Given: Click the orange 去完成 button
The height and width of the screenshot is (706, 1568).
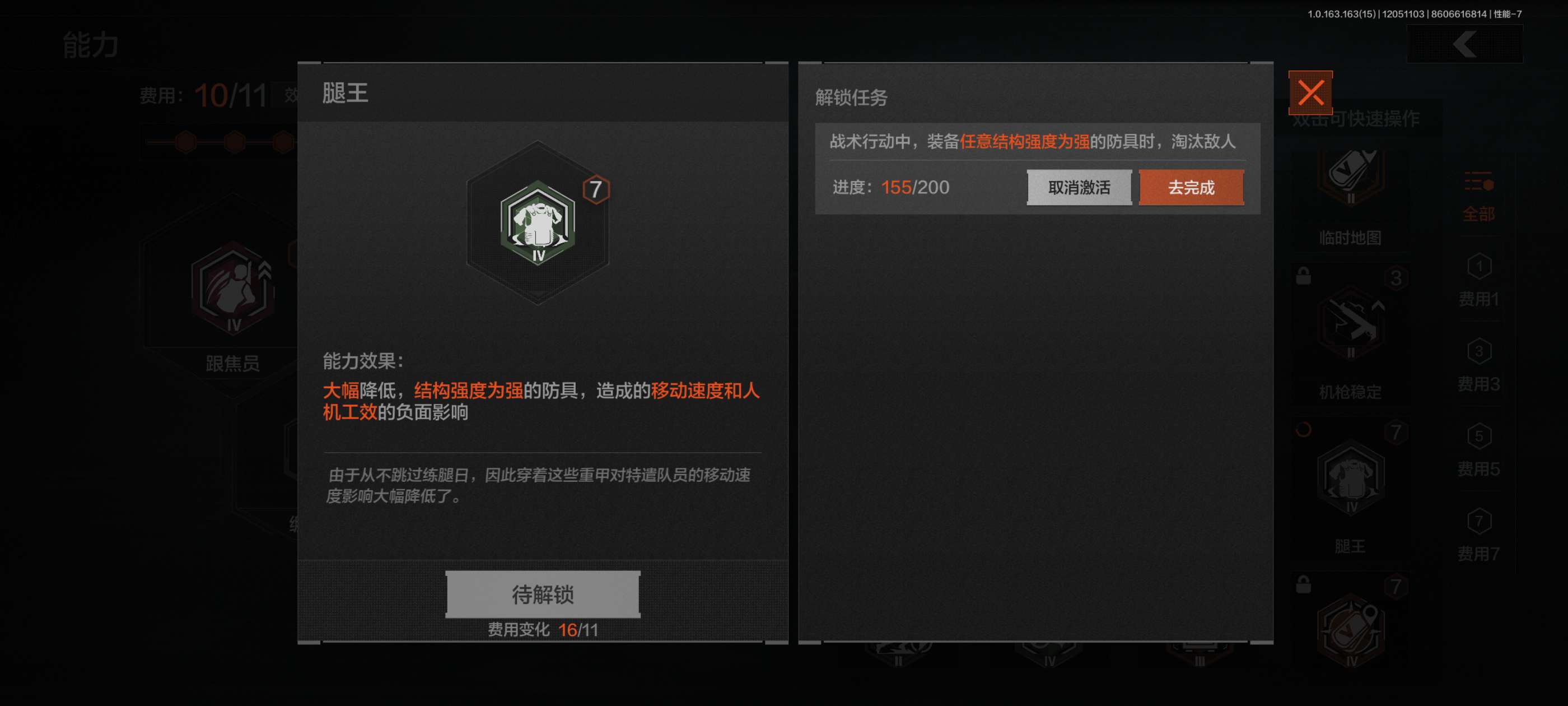Looking at the screenshot, I should (x=1191, y=188).
